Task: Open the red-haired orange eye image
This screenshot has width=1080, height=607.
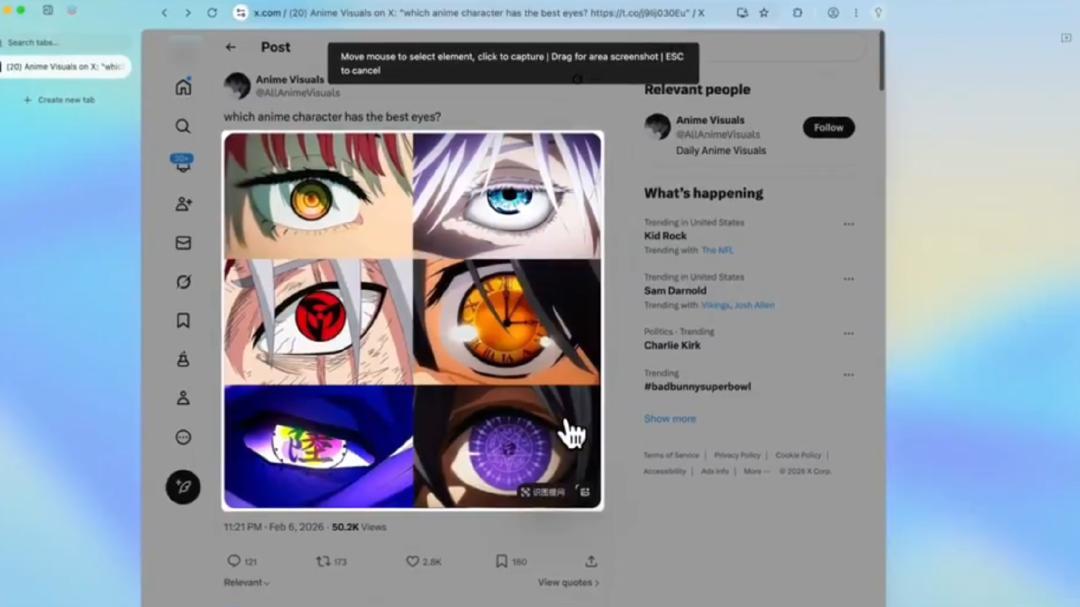Action: (x=318, y=195)
